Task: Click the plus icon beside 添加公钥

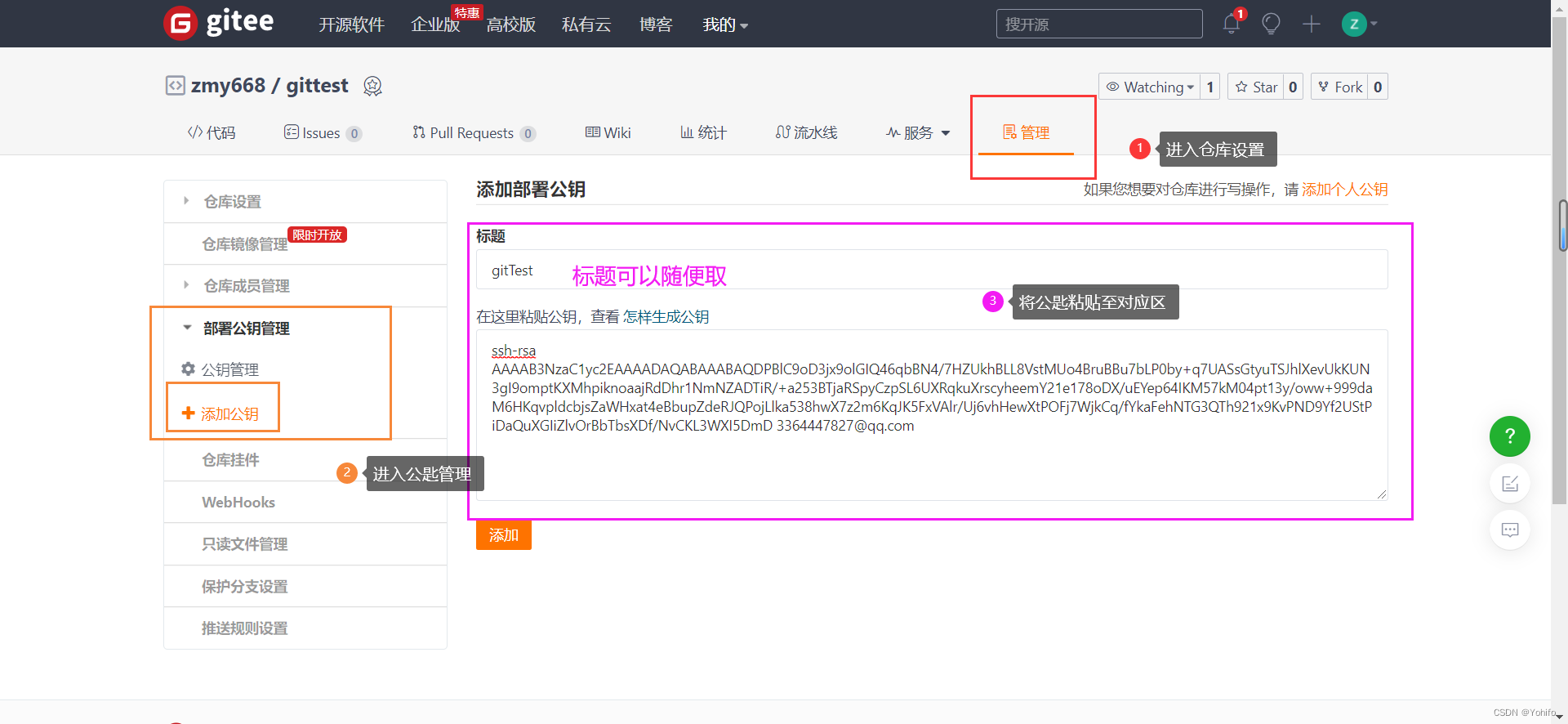Action: pos(188,413)
